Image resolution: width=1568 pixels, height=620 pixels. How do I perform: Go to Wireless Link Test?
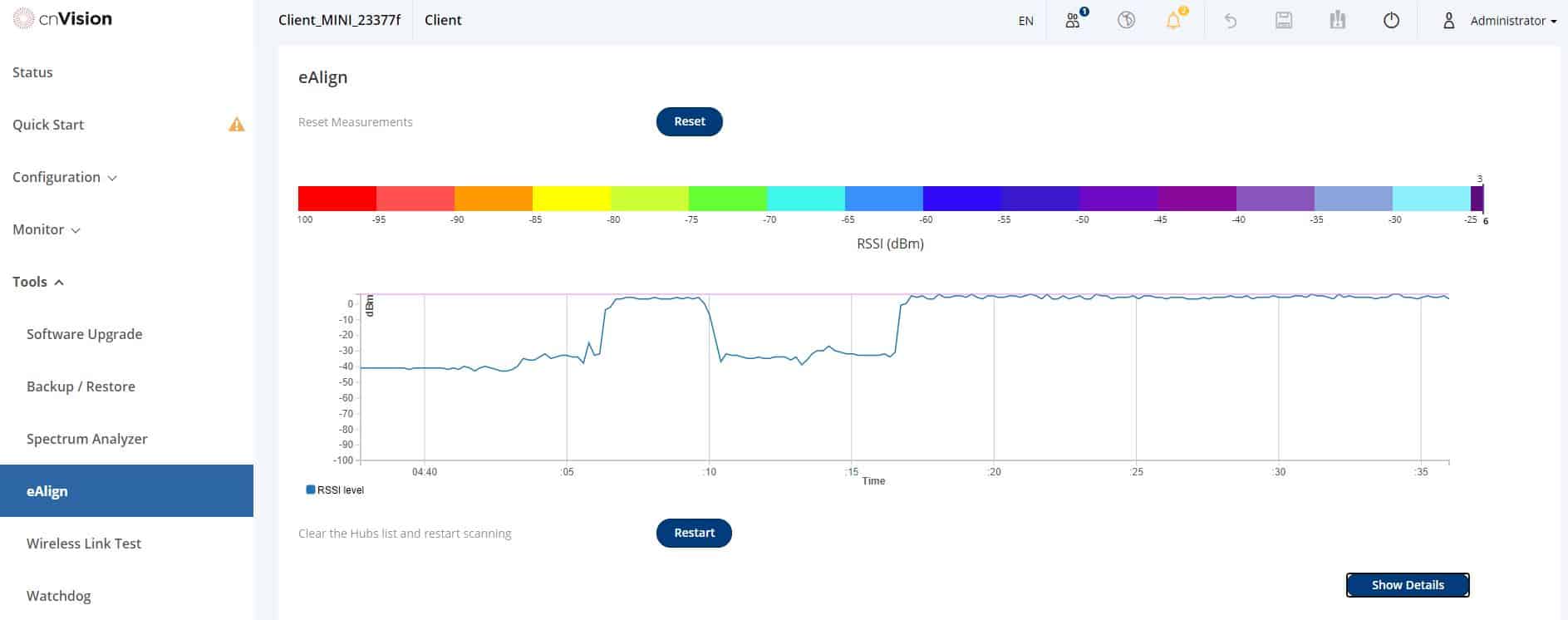(x=84, y=544)
